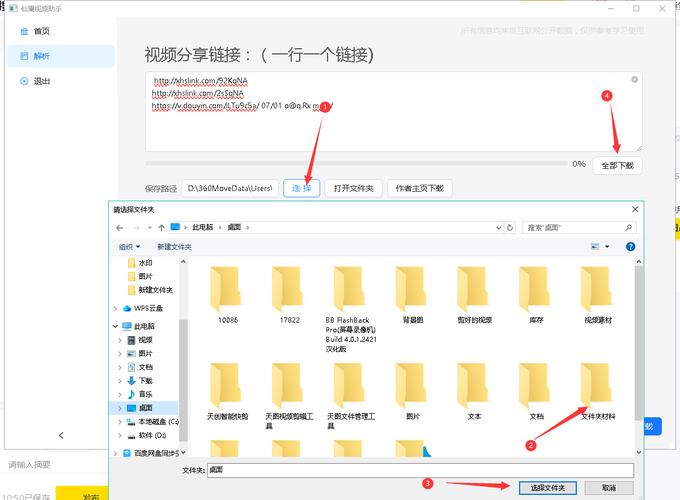Collapse sidebar with the left chevron
The width and height of the screenshot is (680, 500).
coord(61,435)
